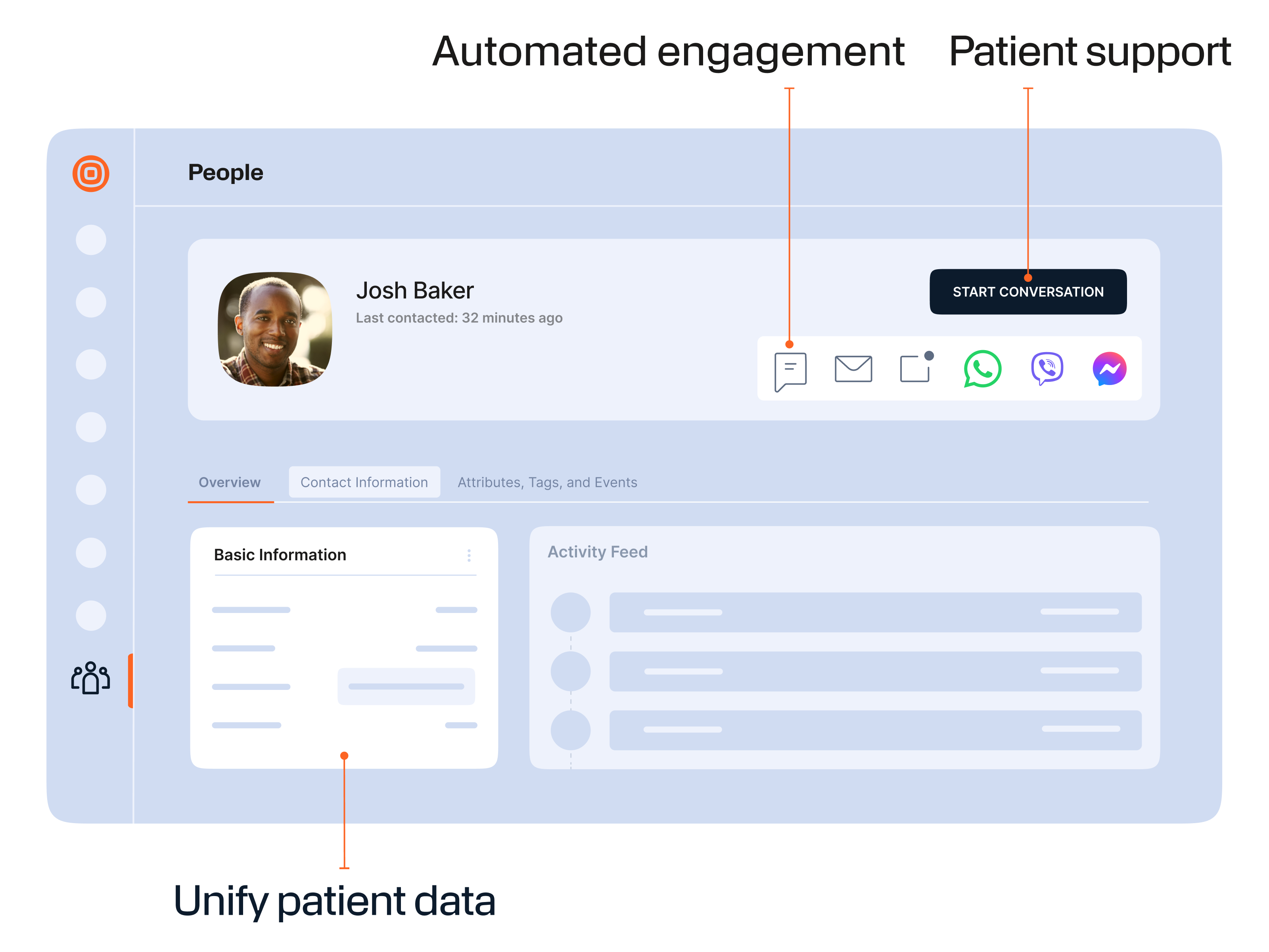Switch to the Overview tab
Screen dimensions: 1269x952
point(230,482)
